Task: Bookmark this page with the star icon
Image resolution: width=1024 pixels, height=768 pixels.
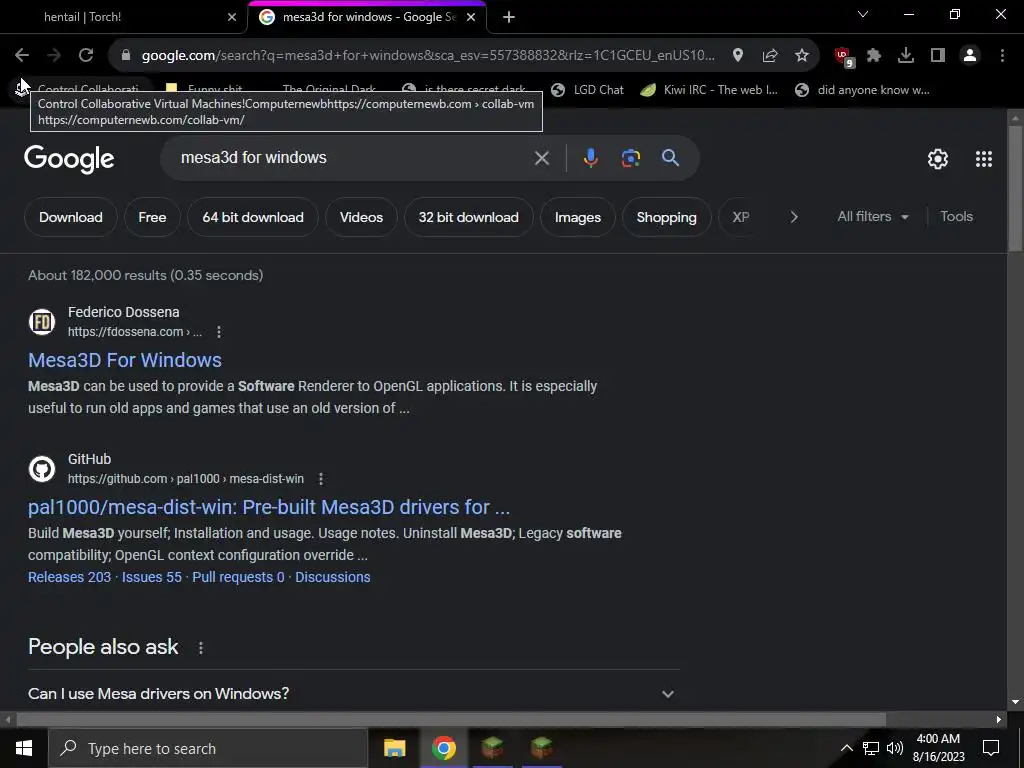Action: pos(802,56)
